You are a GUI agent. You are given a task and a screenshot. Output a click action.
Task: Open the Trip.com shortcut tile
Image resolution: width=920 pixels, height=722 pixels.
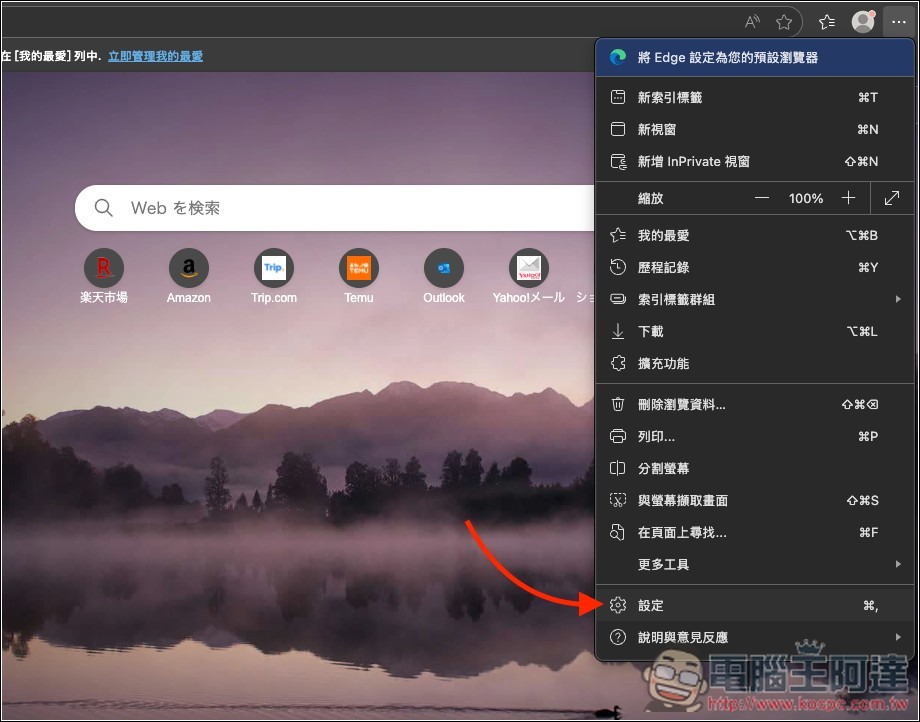(x=274, y=276)
